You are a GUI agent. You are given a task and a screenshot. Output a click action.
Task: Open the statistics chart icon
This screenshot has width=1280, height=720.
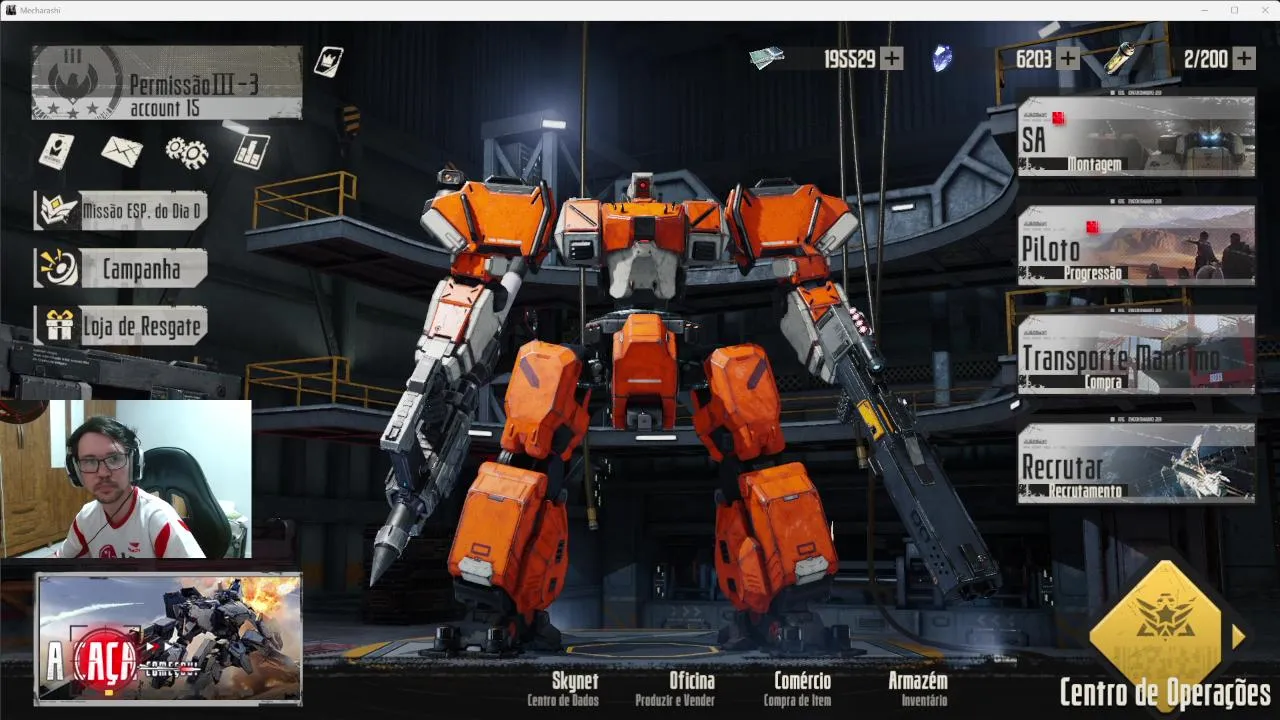click(x=251, y=151)
